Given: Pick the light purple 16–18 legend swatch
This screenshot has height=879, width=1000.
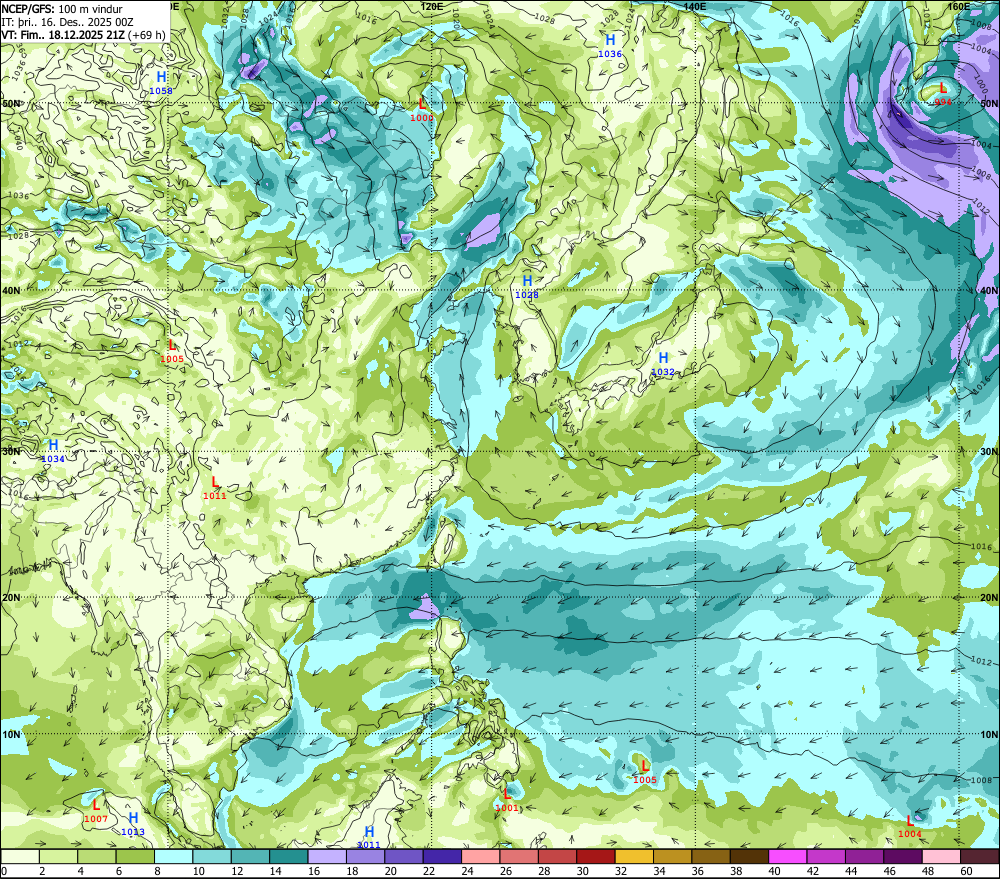Looking at the screenshot, I should (327, 856).
